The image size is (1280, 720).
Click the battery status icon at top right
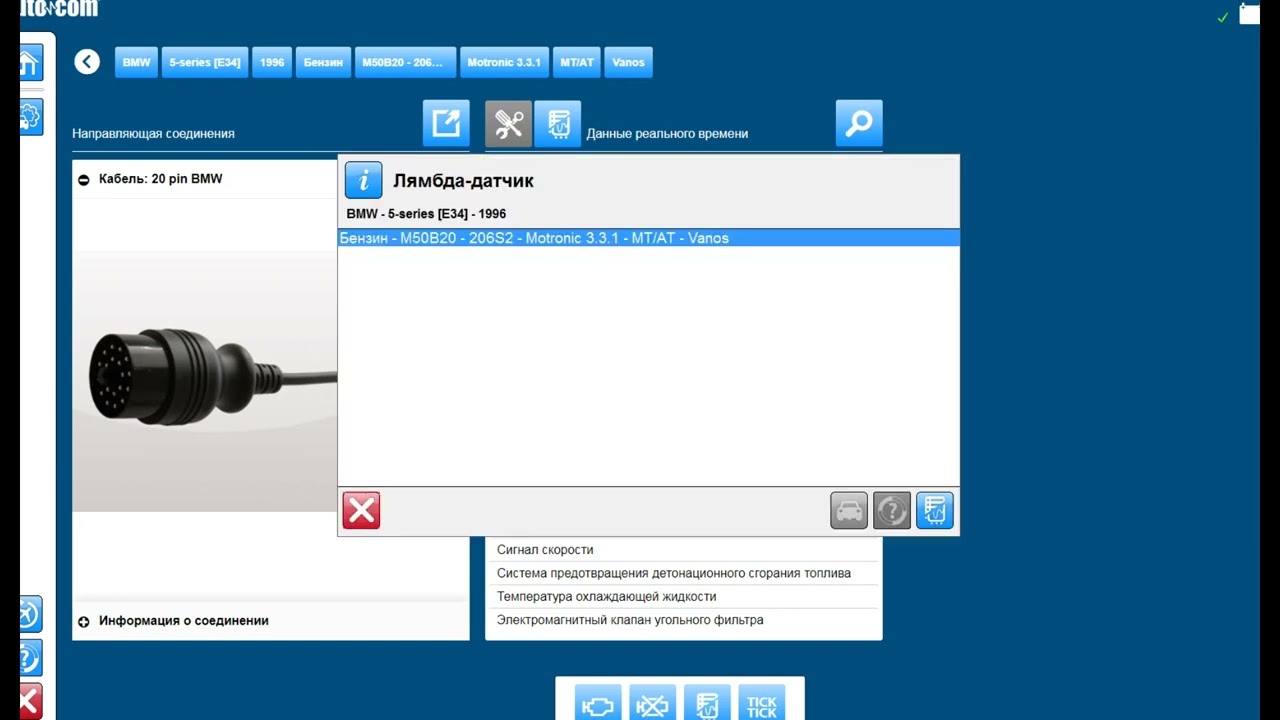click(x=1249, y=13)
